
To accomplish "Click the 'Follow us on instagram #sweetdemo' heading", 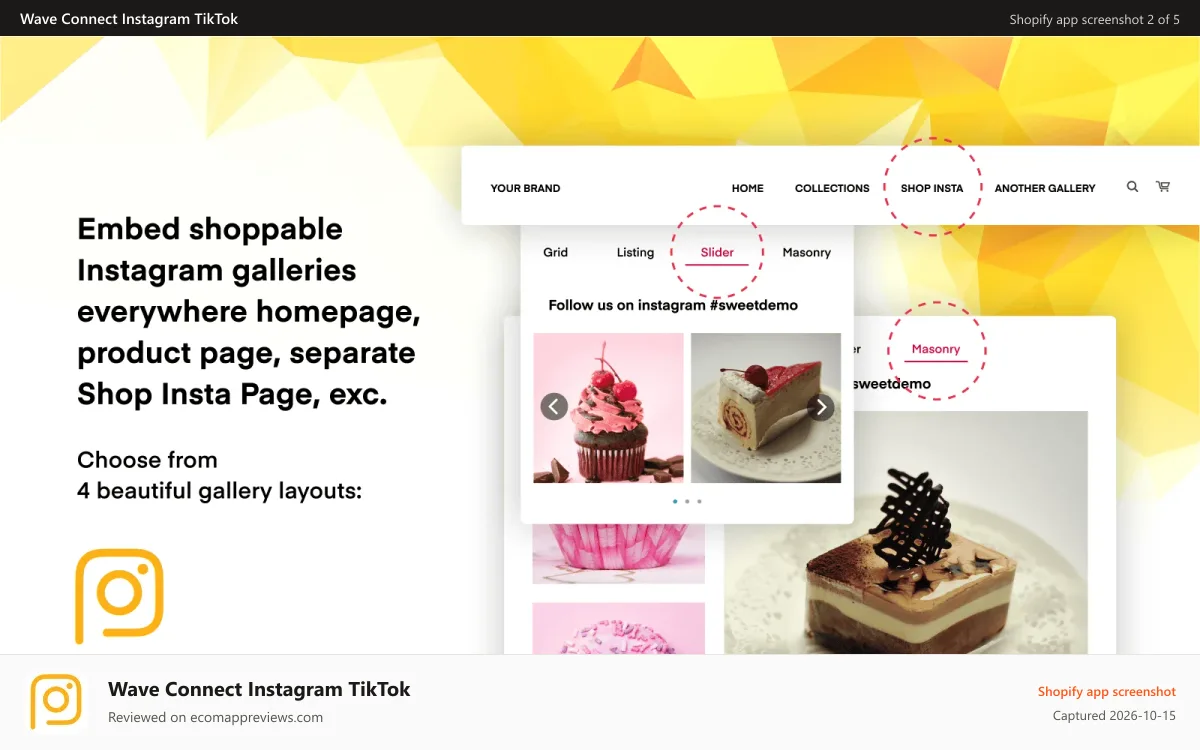I will click(x=673, y=305).
